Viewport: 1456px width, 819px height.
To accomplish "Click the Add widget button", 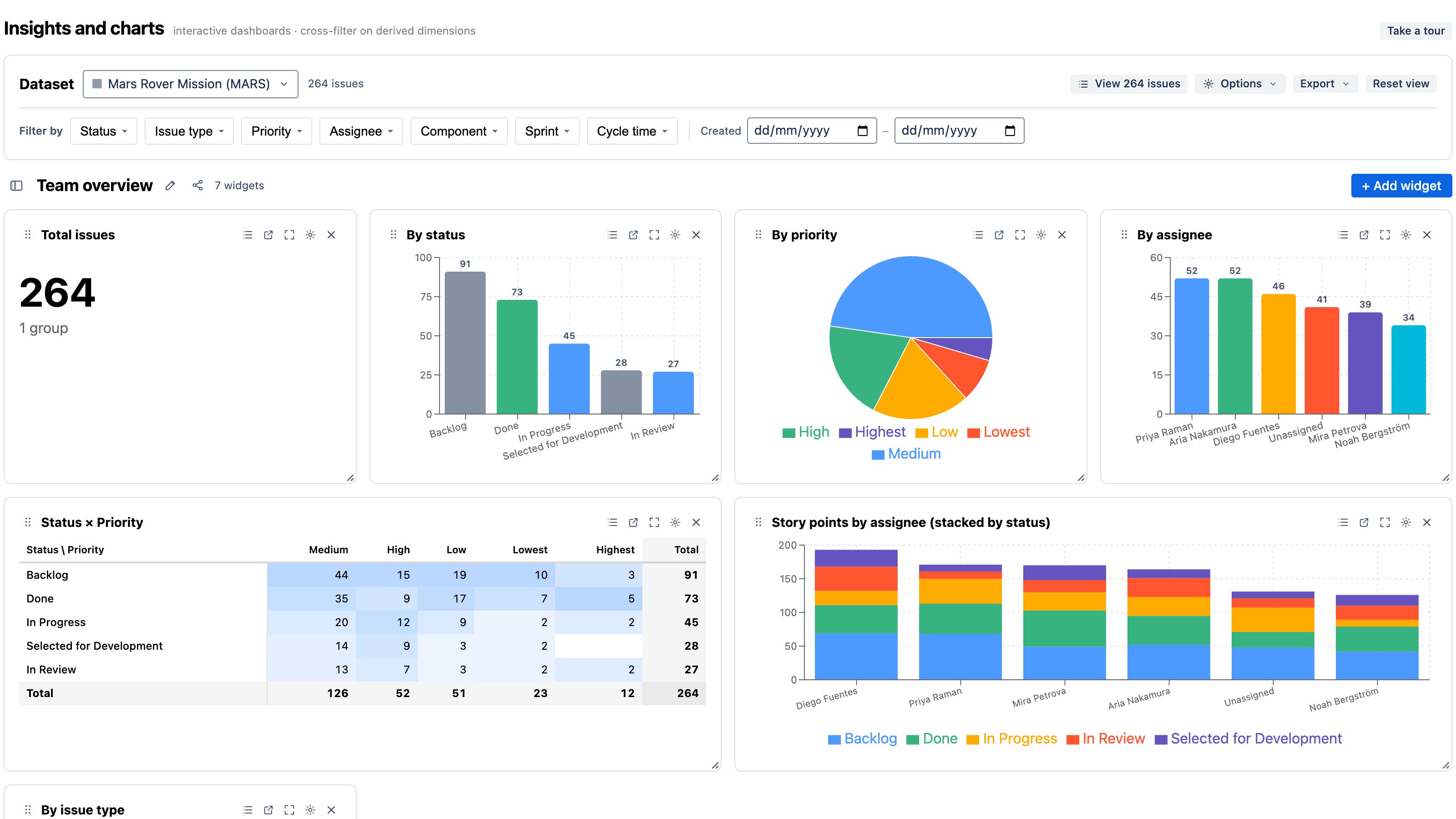I will 1401,185.
